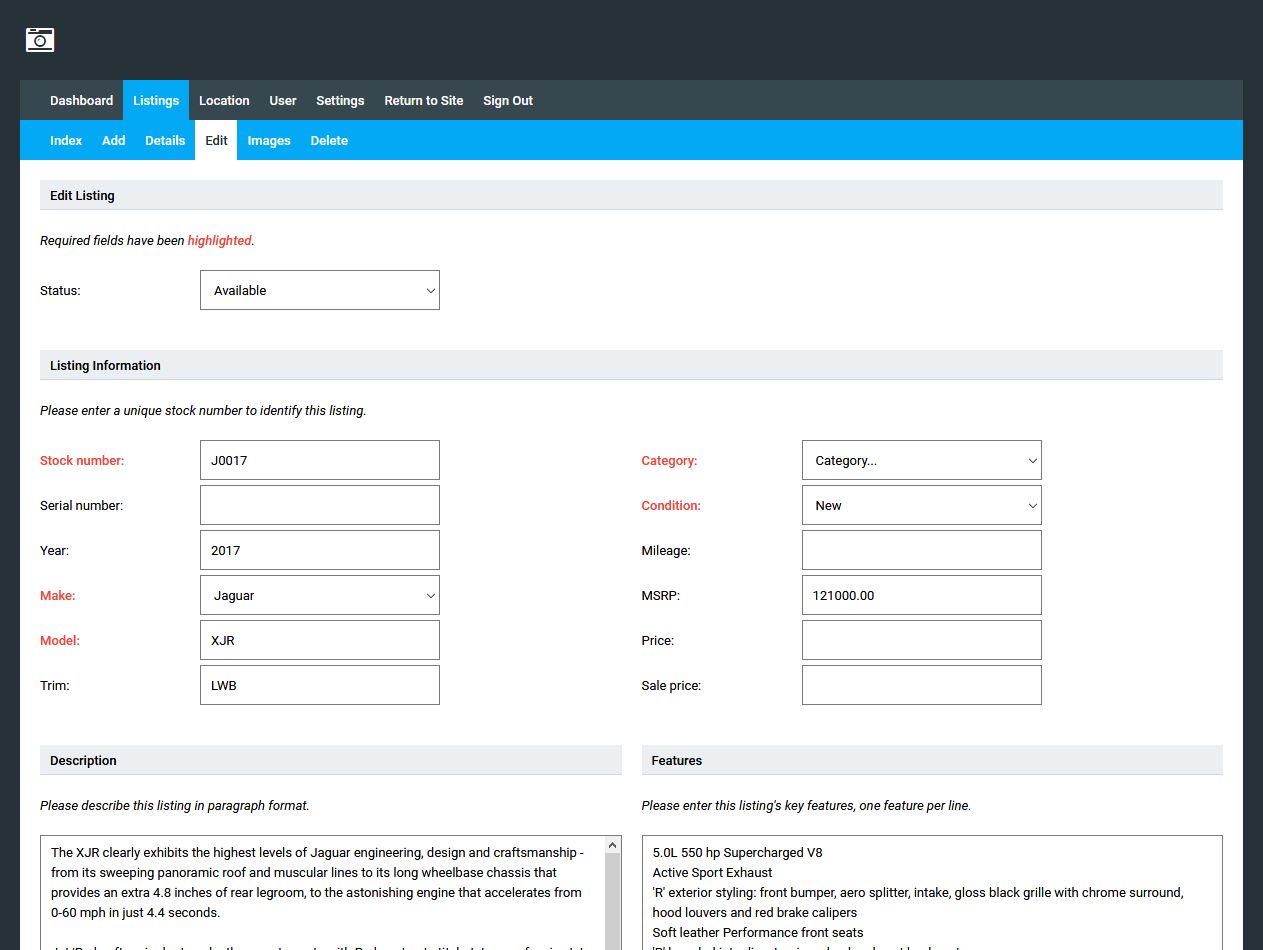The width and height of the screenshot is (1263, 950).
Task: Go to the Location menu
Action: point(224,100)
